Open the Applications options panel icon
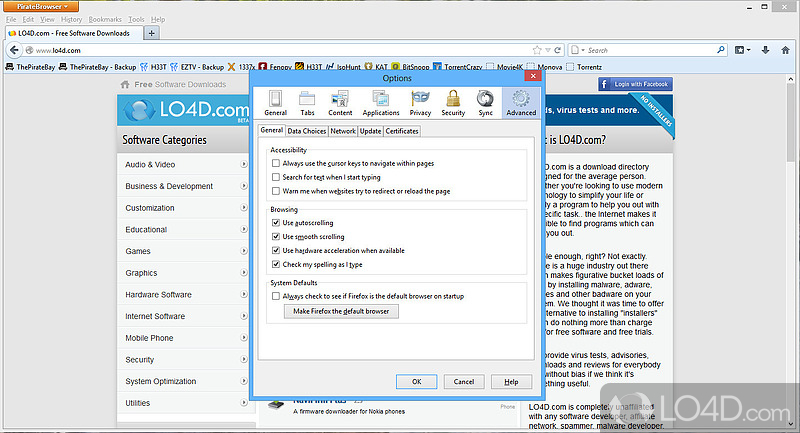This screenshot has width=800, height=433. click(381, 103)
